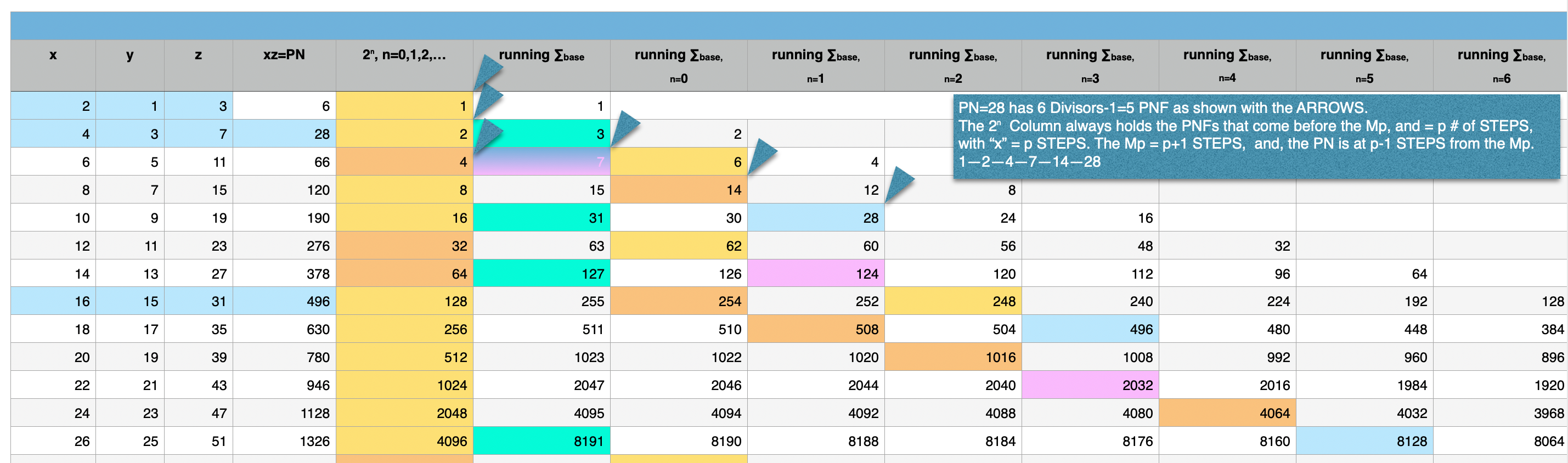Select the arrow left of value 8 in n=2 column
Image resolution: width=1568 pixels, height=463 pixels.
coord(899,184)
